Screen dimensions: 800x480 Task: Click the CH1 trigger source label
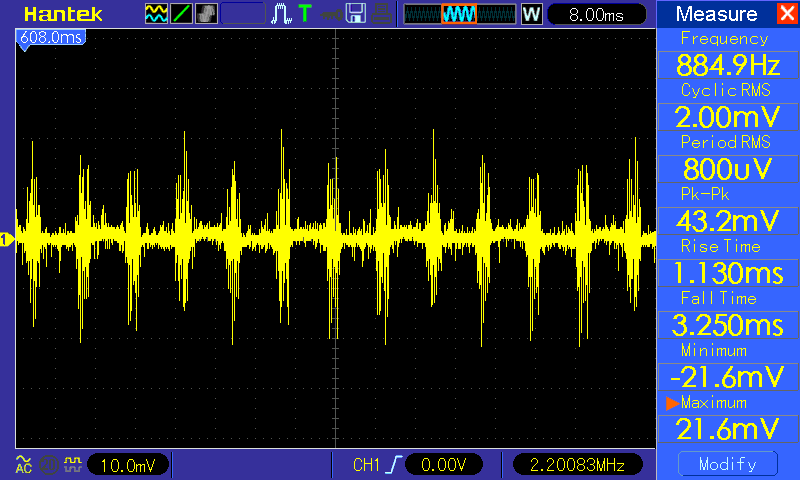[x=366, y=465]
